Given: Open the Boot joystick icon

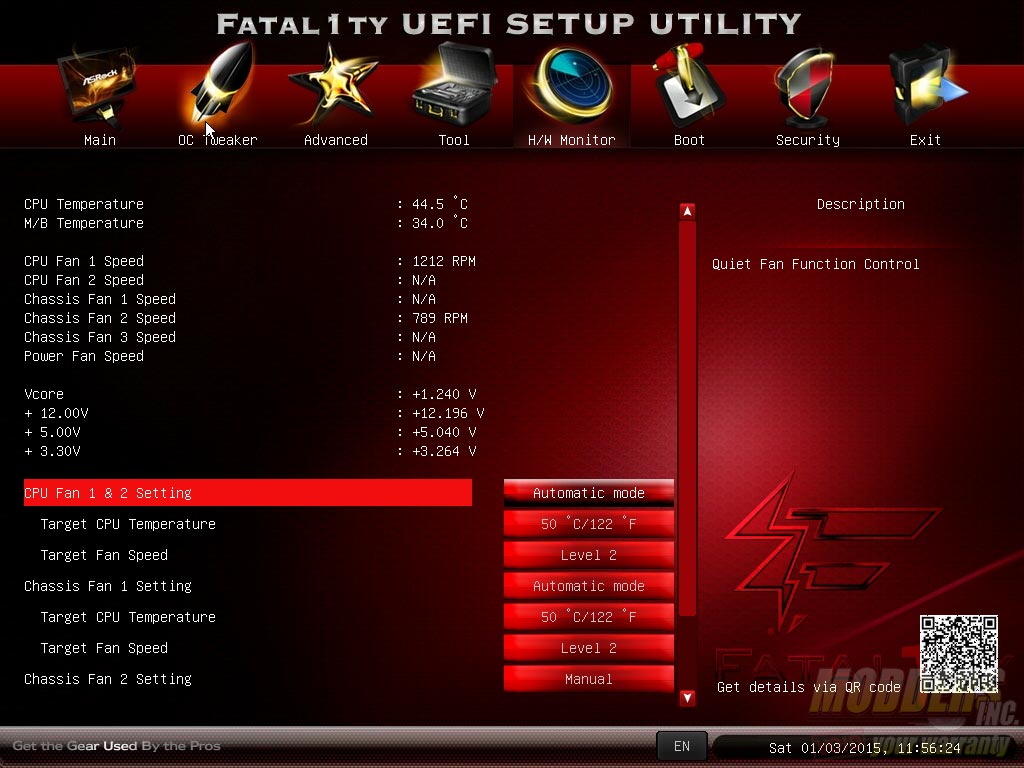Looking at the screenshot, I should [688, 85].
